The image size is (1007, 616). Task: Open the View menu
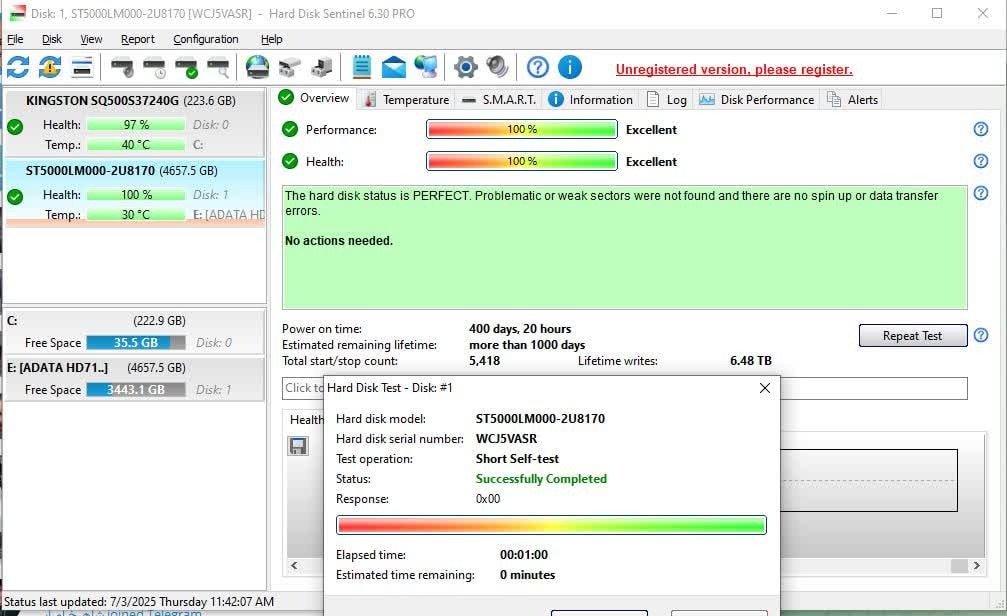click(91, 39)
